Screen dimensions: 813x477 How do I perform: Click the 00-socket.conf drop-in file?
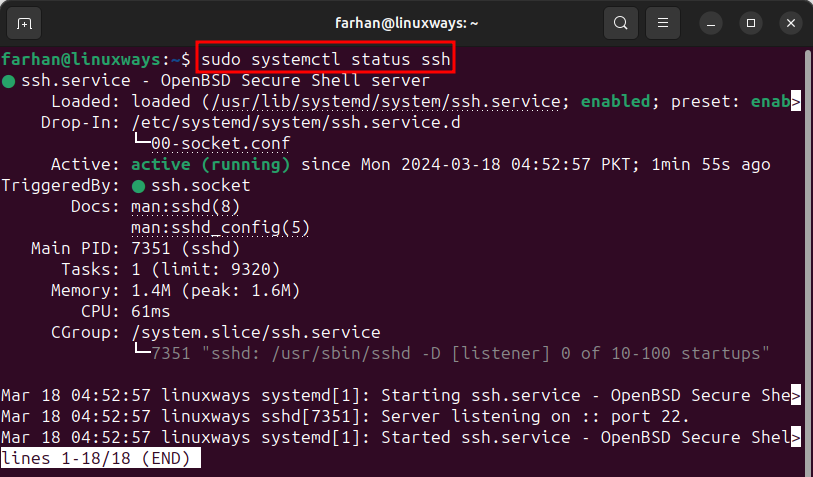pos(220,144)
